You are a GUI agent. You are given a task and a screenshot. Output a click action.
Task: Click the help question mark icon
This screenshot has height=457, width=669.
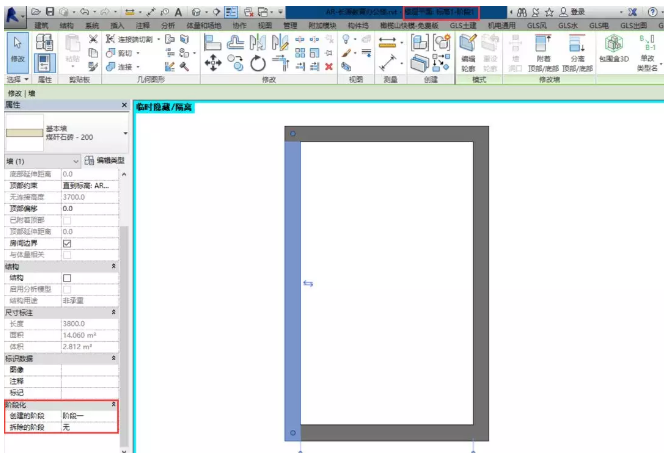pyautogui.click(x=652, y=12)
